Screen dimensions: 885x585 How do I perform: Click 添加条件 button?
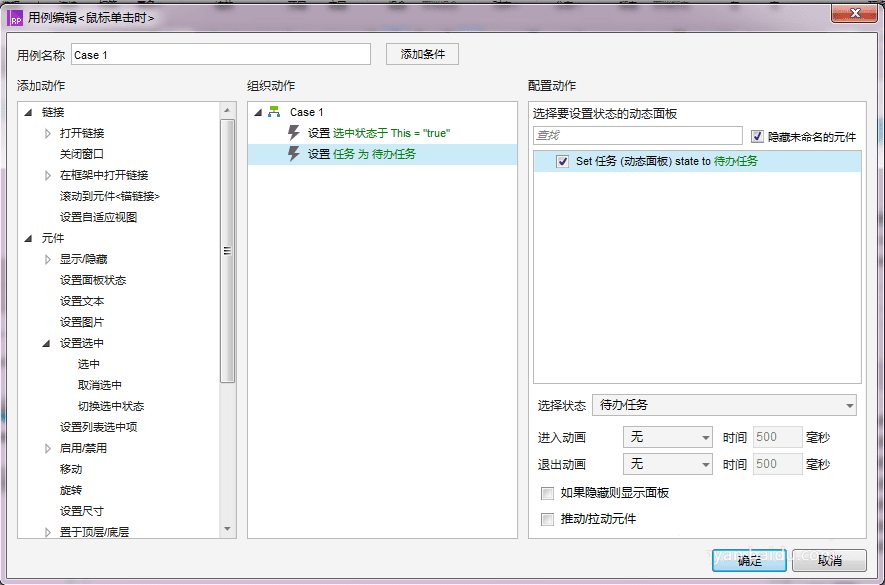pos(422,55)
